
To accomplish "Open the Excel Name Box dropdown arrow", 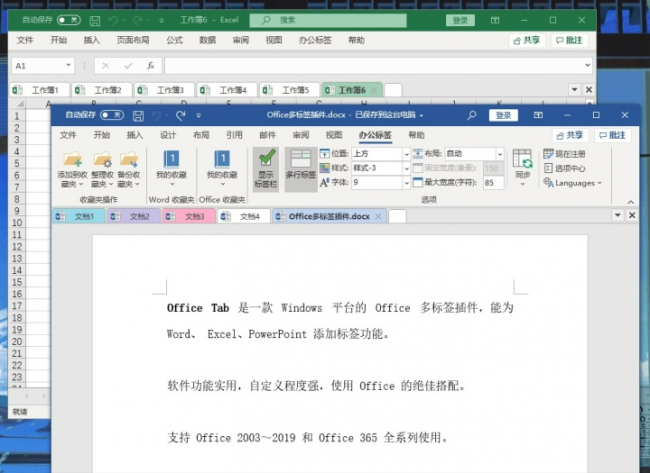I will (x=68, y=65).
